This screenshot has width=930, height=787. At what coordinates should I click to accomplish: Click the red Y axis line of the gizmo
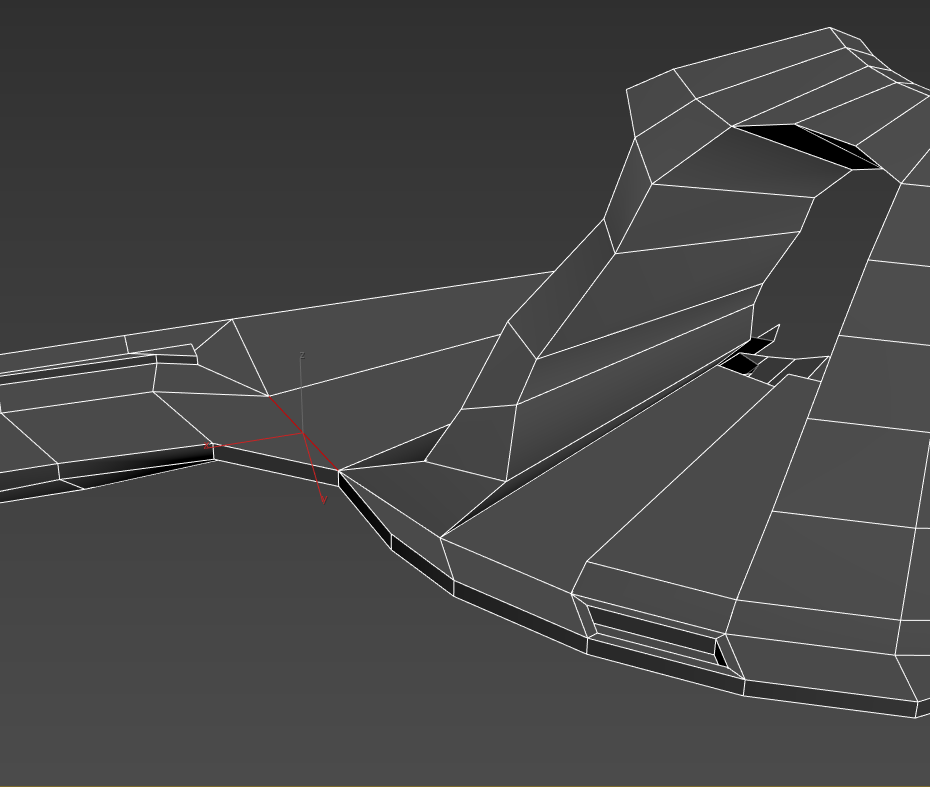click(x=313, y=468)
